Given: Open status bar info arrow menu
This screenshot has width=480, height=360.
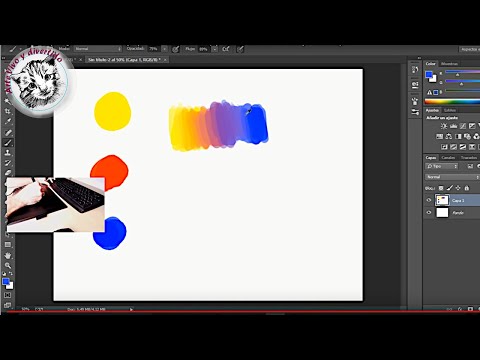Looking at the screenshot, I should point(131,309).
